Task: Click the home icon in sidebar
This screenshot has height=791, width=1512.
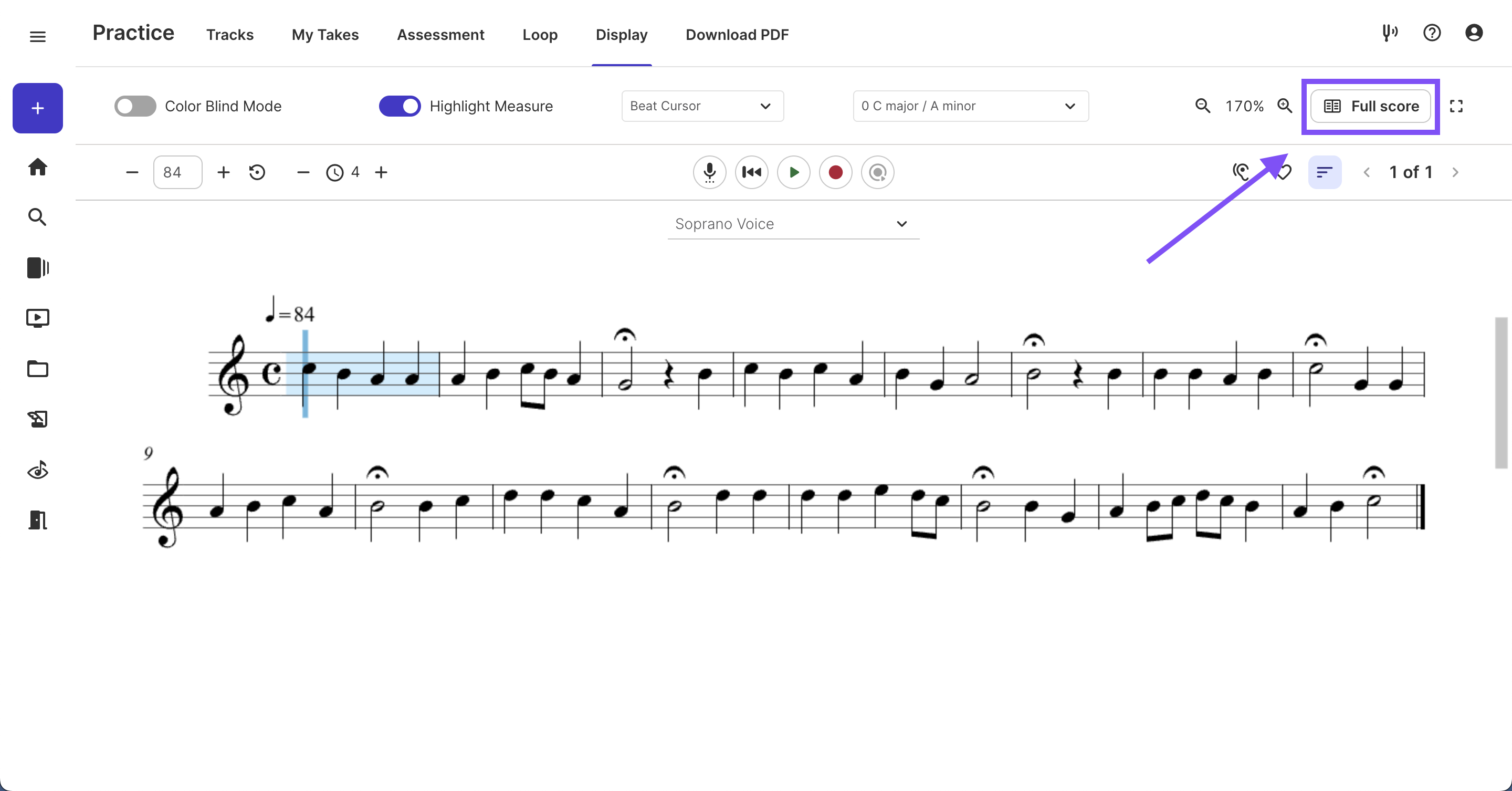Action: click(38, 167)
